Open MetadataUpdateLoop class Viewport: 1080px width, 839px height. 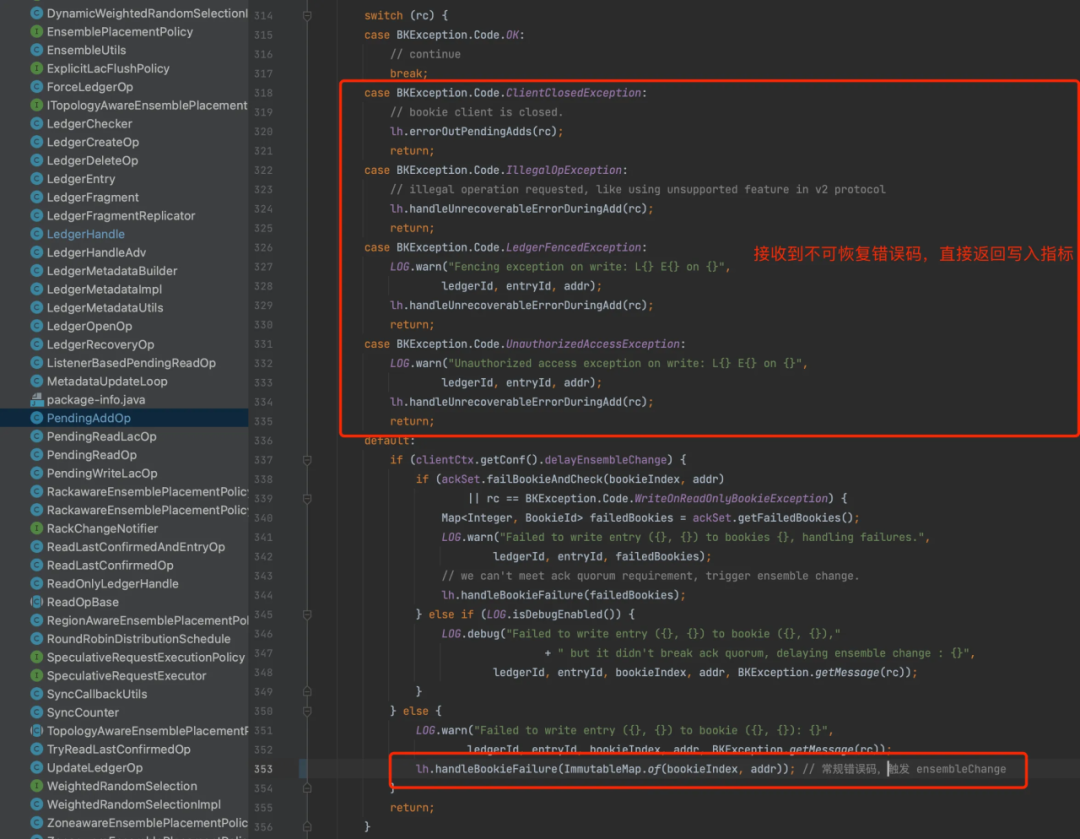(107, 381)
